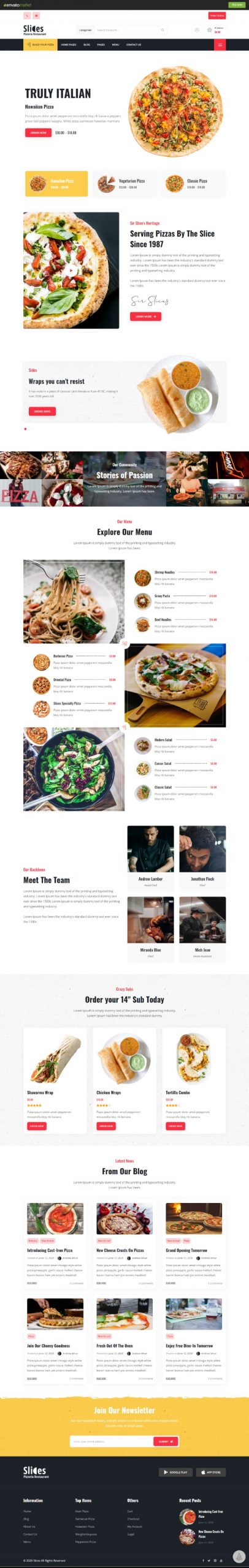Click the scroll-to-top icon

(239, 1556)
